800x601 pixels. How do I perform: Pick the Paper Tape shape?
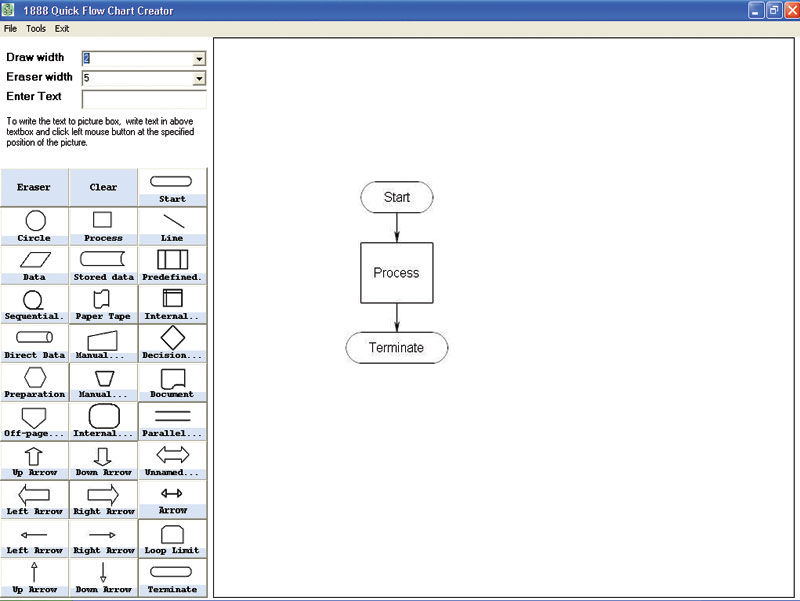pos(103,303)
